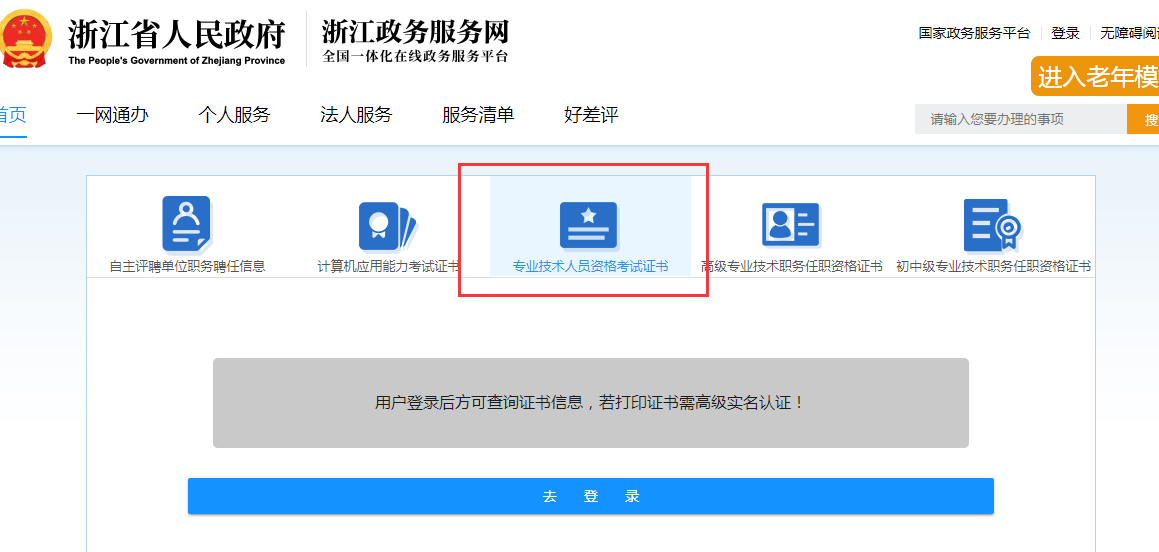Select 高级专业技术职务任职资格证书 tab label
Viewport: 1159px width, 552px height.
tap(792, 267)
